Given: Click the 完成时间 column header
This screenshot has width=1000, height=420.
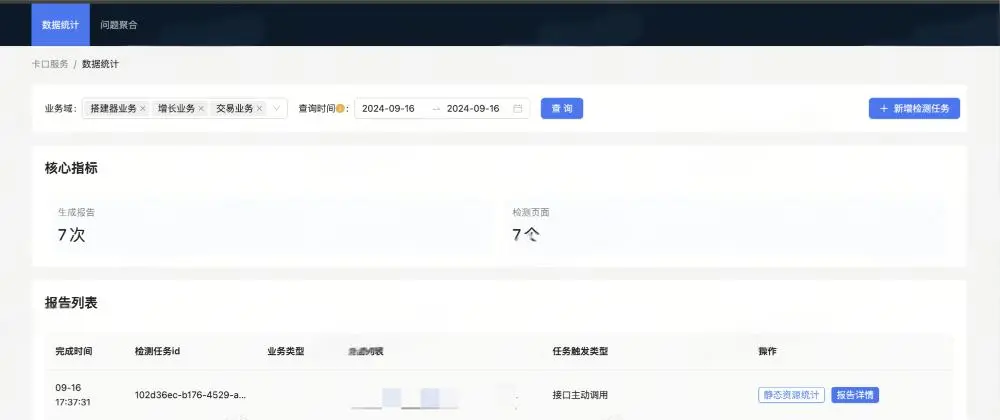Looking at the screenshot, I should point(74,351).
